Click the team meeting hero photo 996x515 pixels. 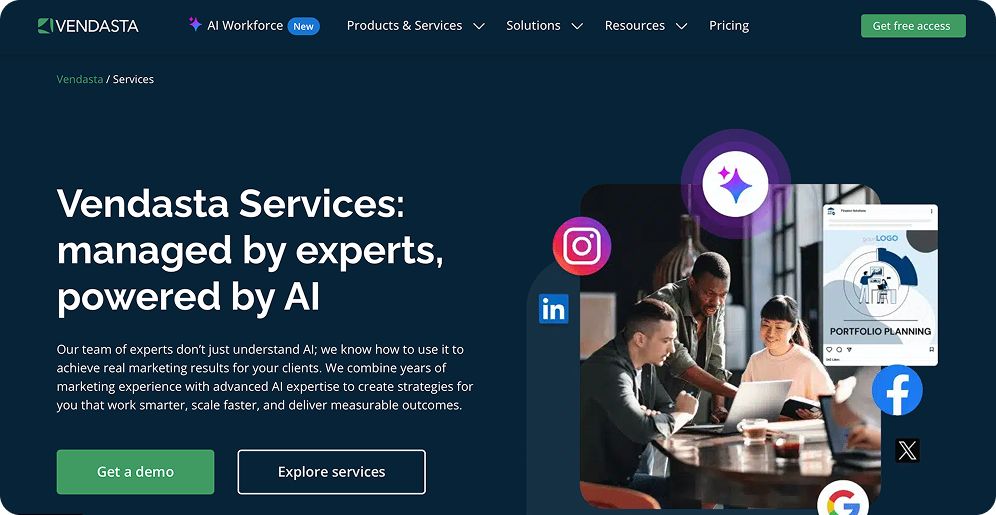click(730, 346)
